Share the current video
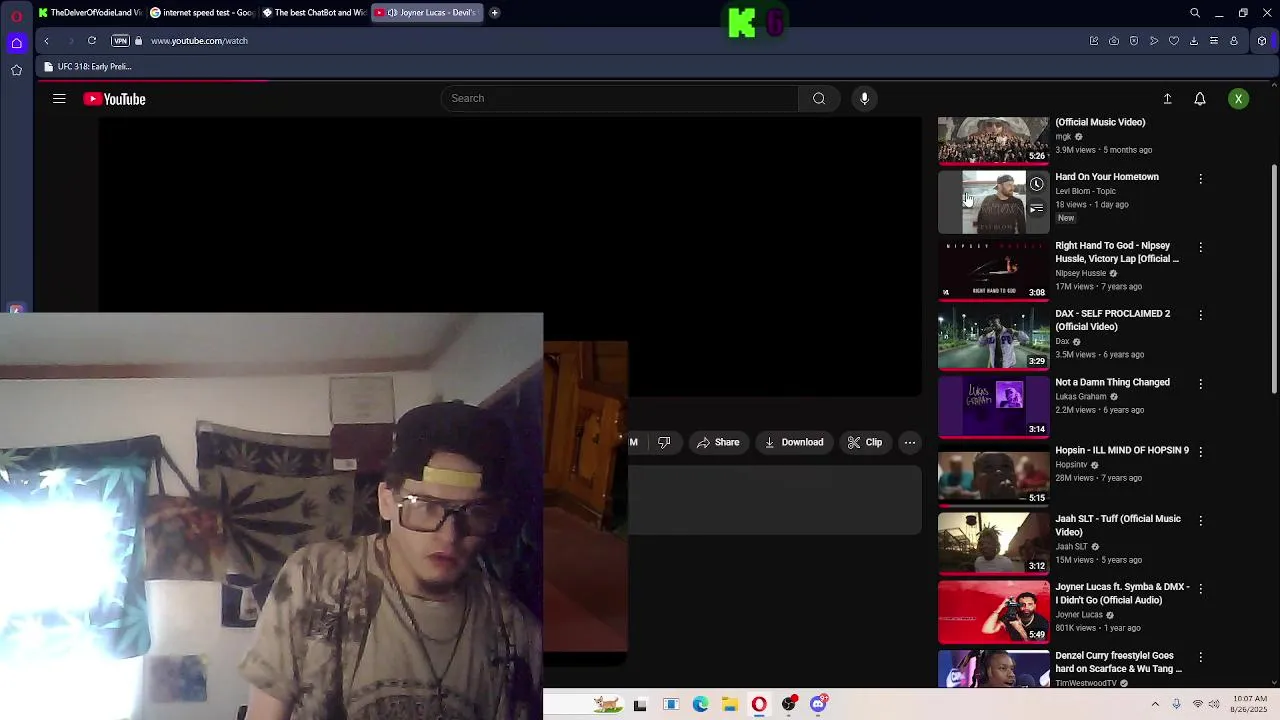 click(718, 442)
